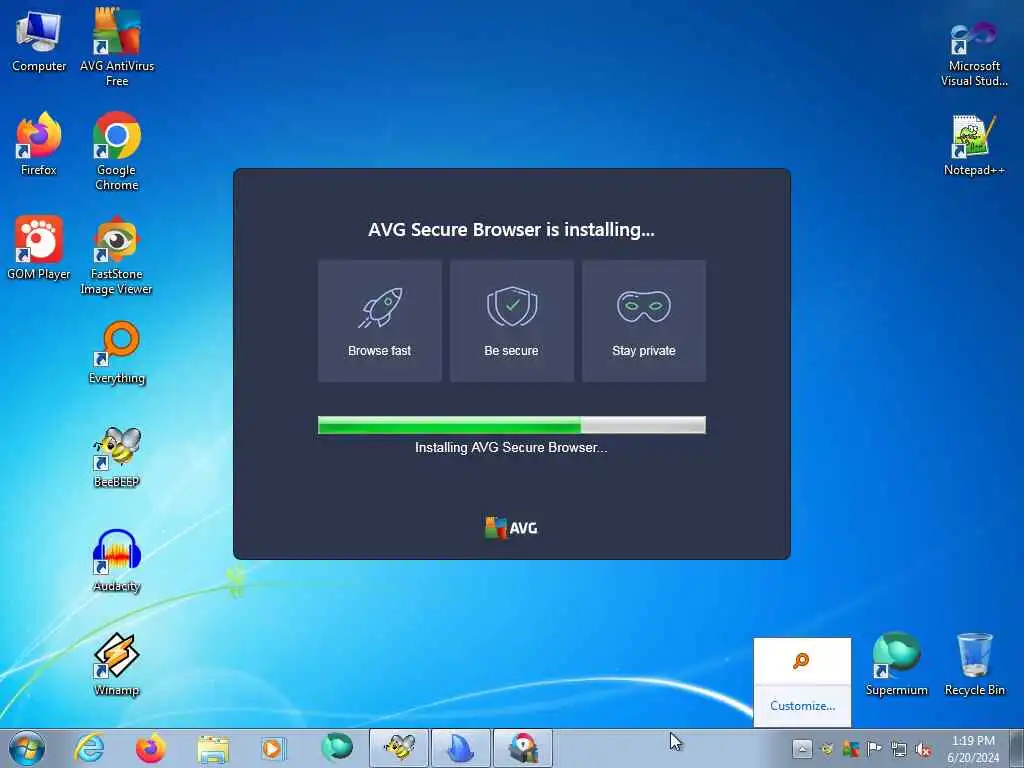1024x768 pixels.
Task: Open Windows Explorer from taskbar
Action: (213, 748)
